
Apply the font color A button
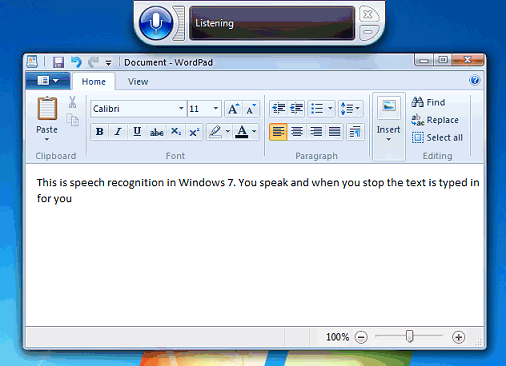click(242, 132)
